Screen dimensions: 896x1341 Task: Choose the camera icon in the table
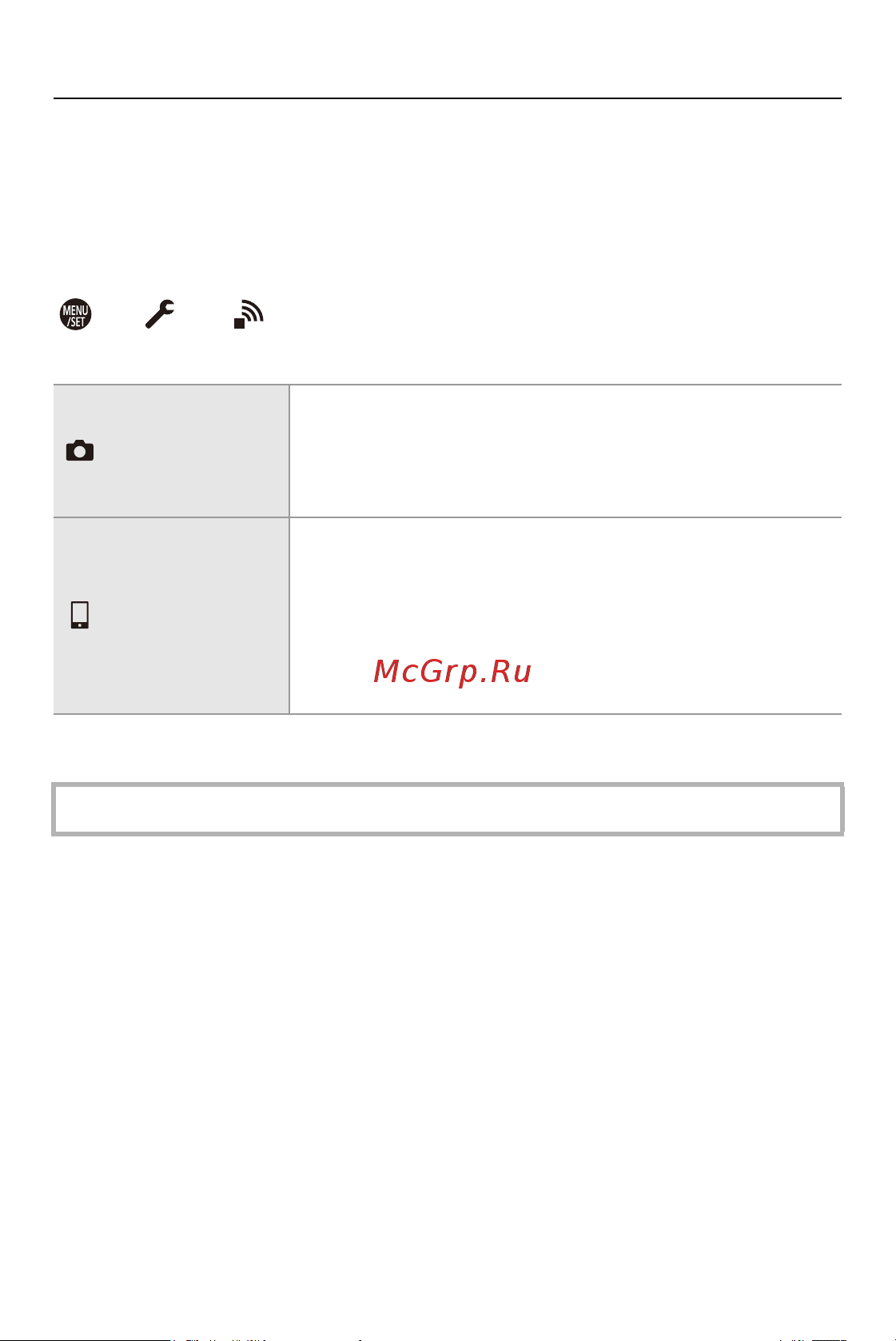pyautogui.click(x=80, y=451)
